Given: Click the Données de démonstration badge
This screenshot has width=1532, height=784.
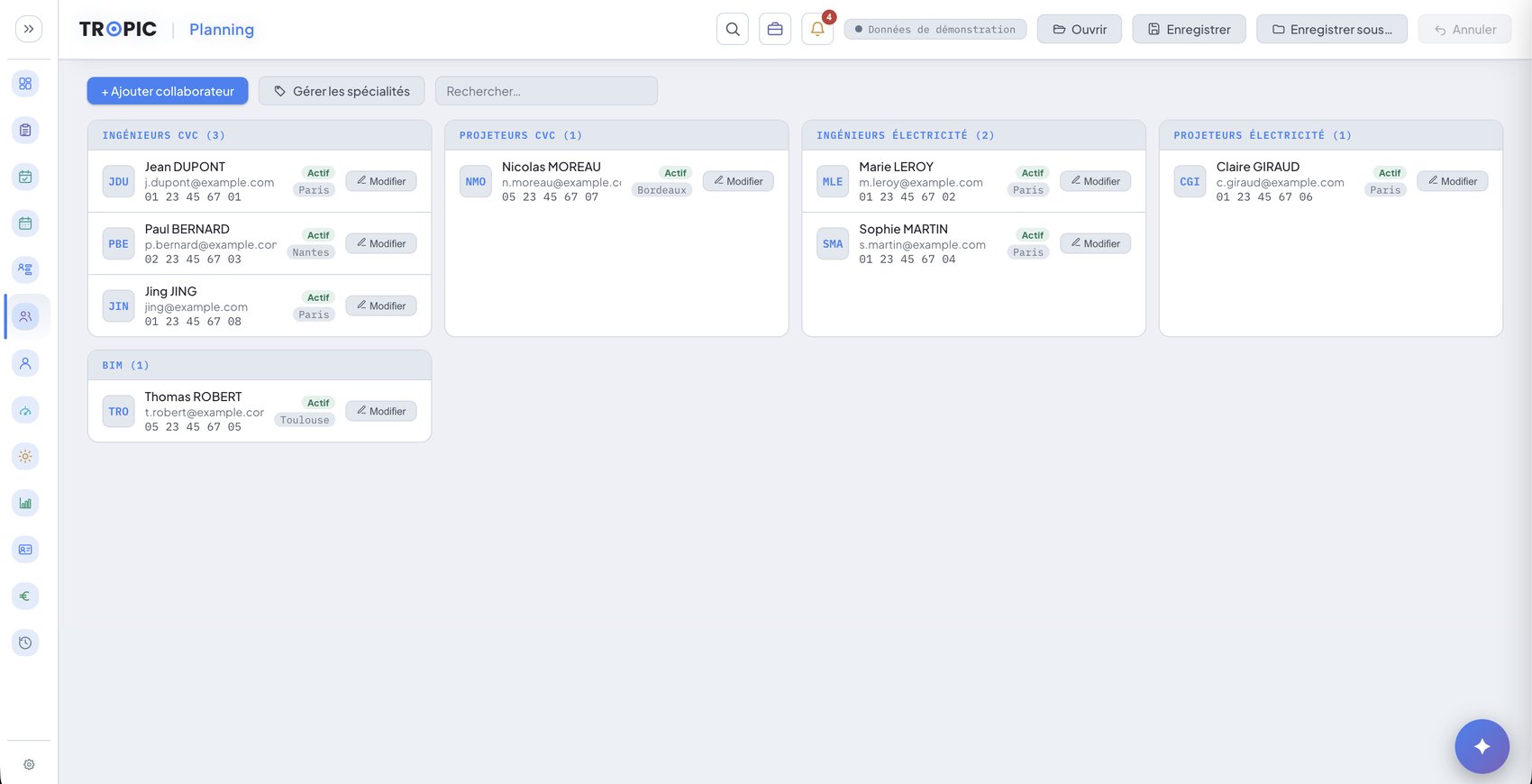Looking at the screenshot, I should [x=935, y=30].
